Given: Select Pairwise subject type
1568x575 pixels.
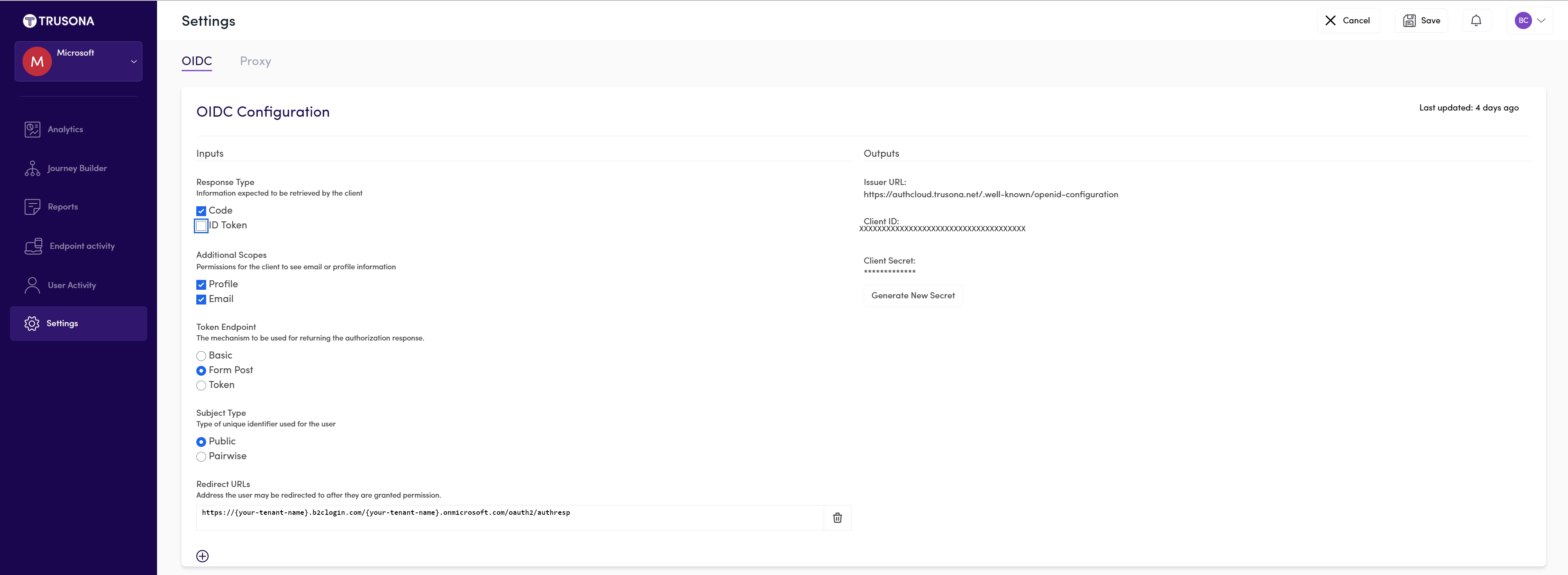Looking at the screenshot, I should coord(201,457).
